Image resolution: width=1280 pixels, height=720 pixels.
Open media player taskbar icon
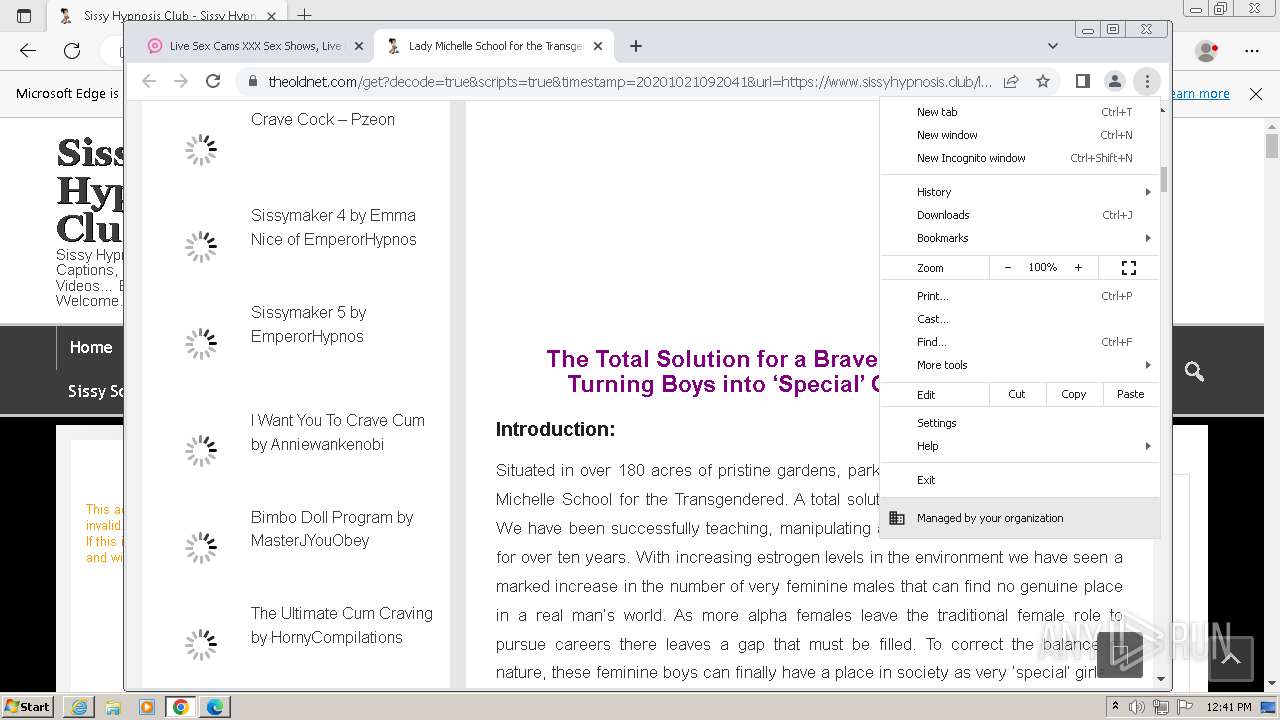click(147, 707)
